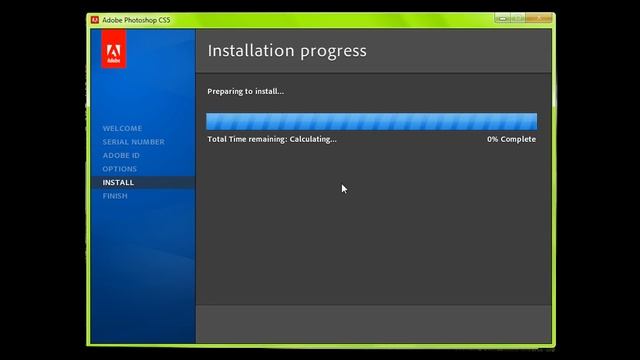Click the Adobe icon in the title bar

click(95, 20)
